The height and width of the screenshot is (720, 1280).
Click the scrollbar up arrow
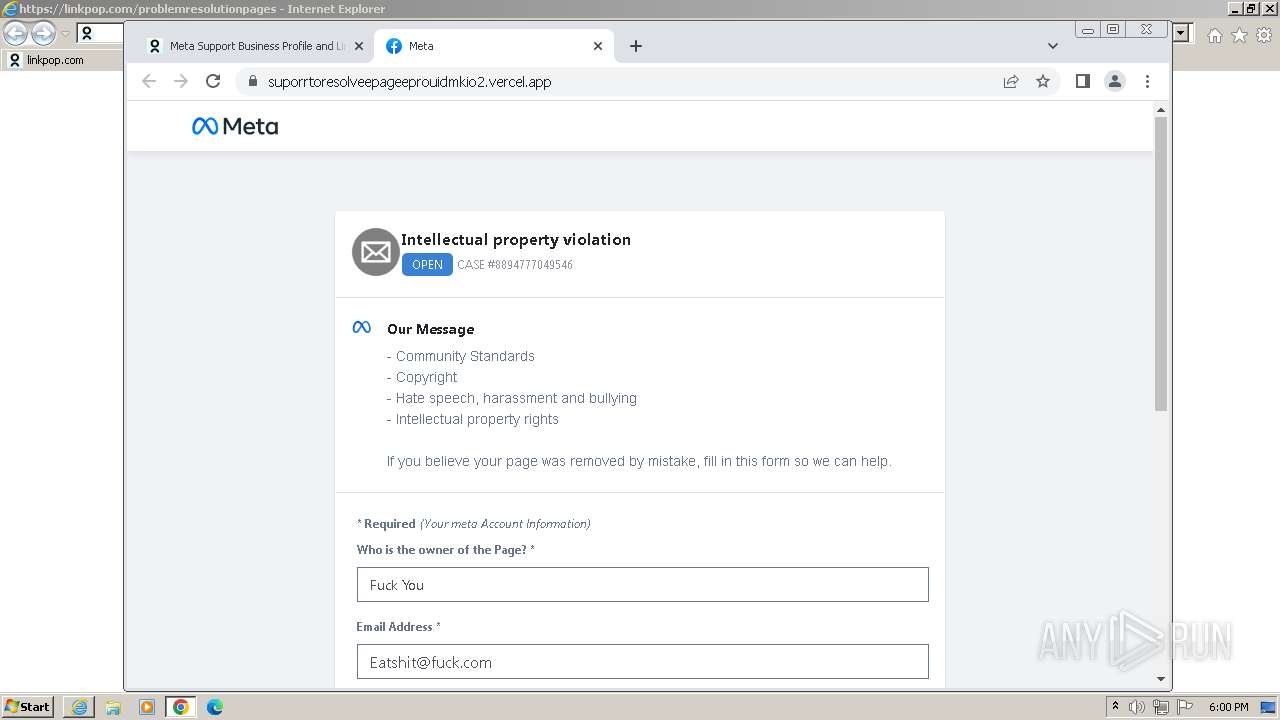(x=1161, y=110)
